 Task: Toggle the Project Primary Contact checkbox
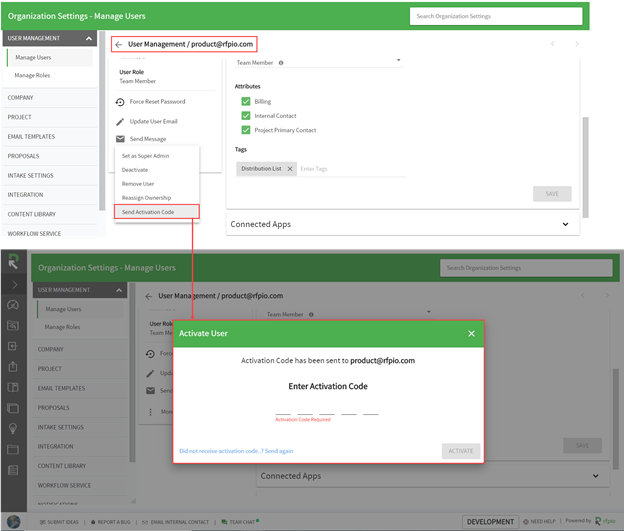click(x=246, y=130)
